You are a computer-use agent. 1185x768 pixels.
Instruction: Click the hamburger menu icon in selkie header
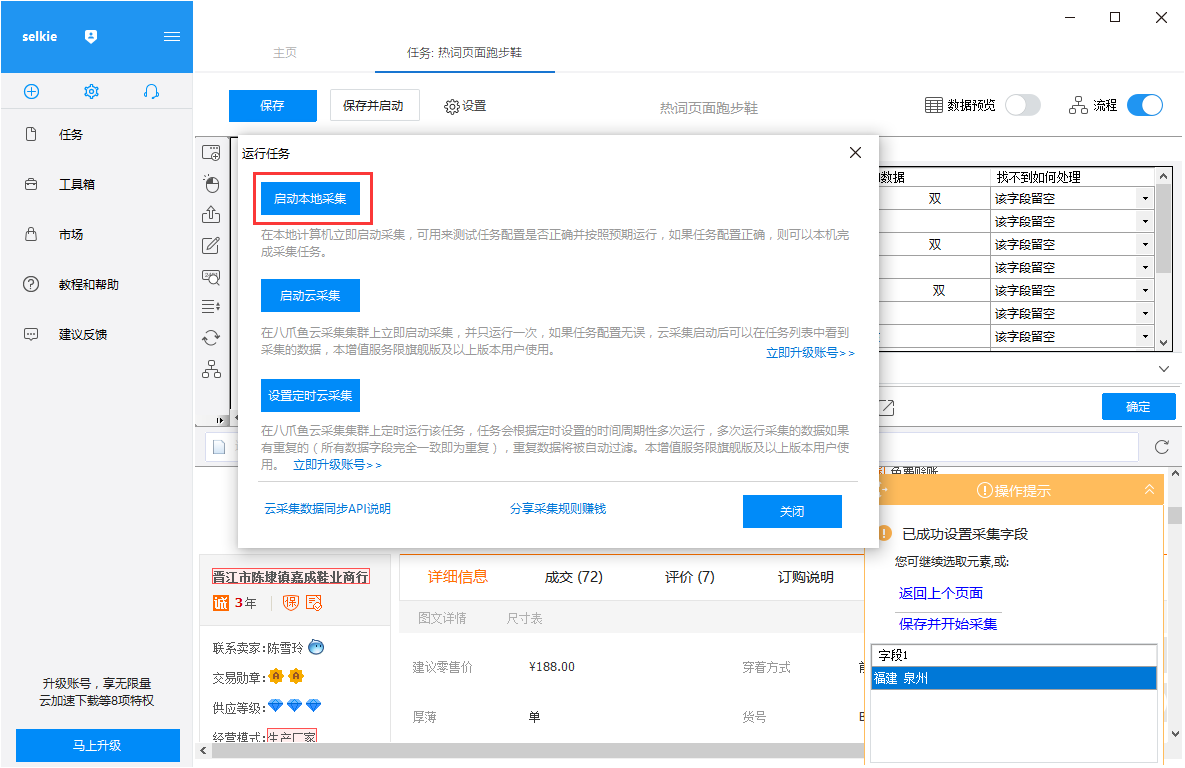(172, 36)
